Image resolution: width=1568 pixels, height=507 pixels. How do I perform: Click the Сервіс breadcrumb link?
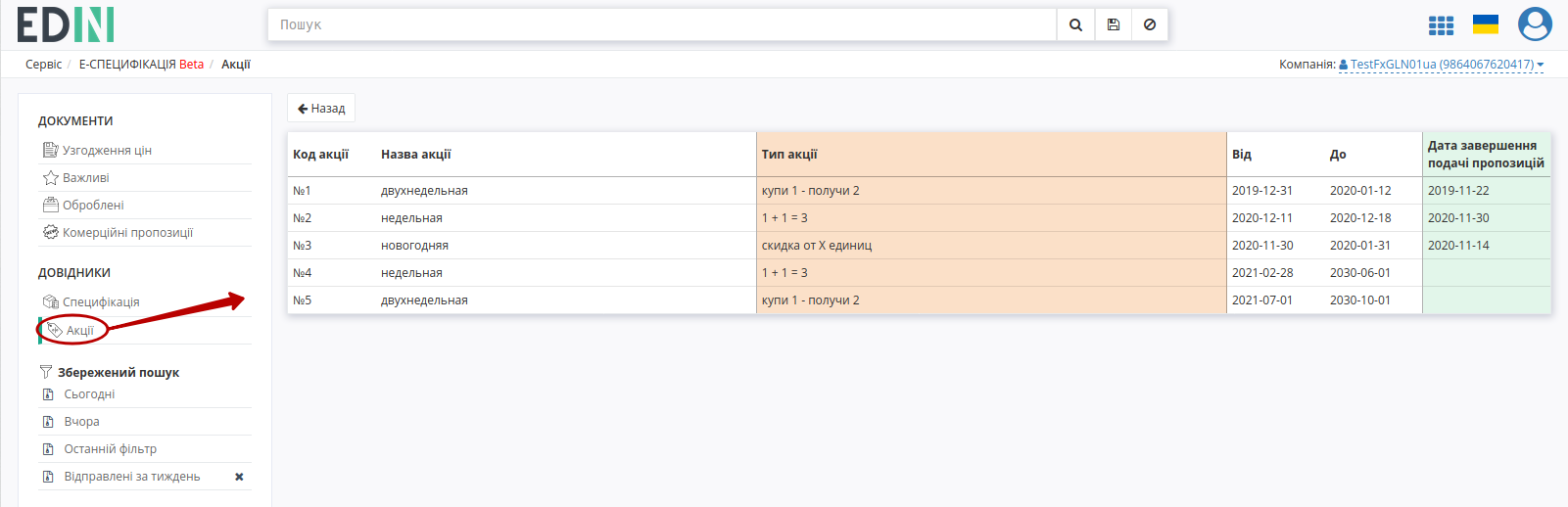click(x=43, y=65)
